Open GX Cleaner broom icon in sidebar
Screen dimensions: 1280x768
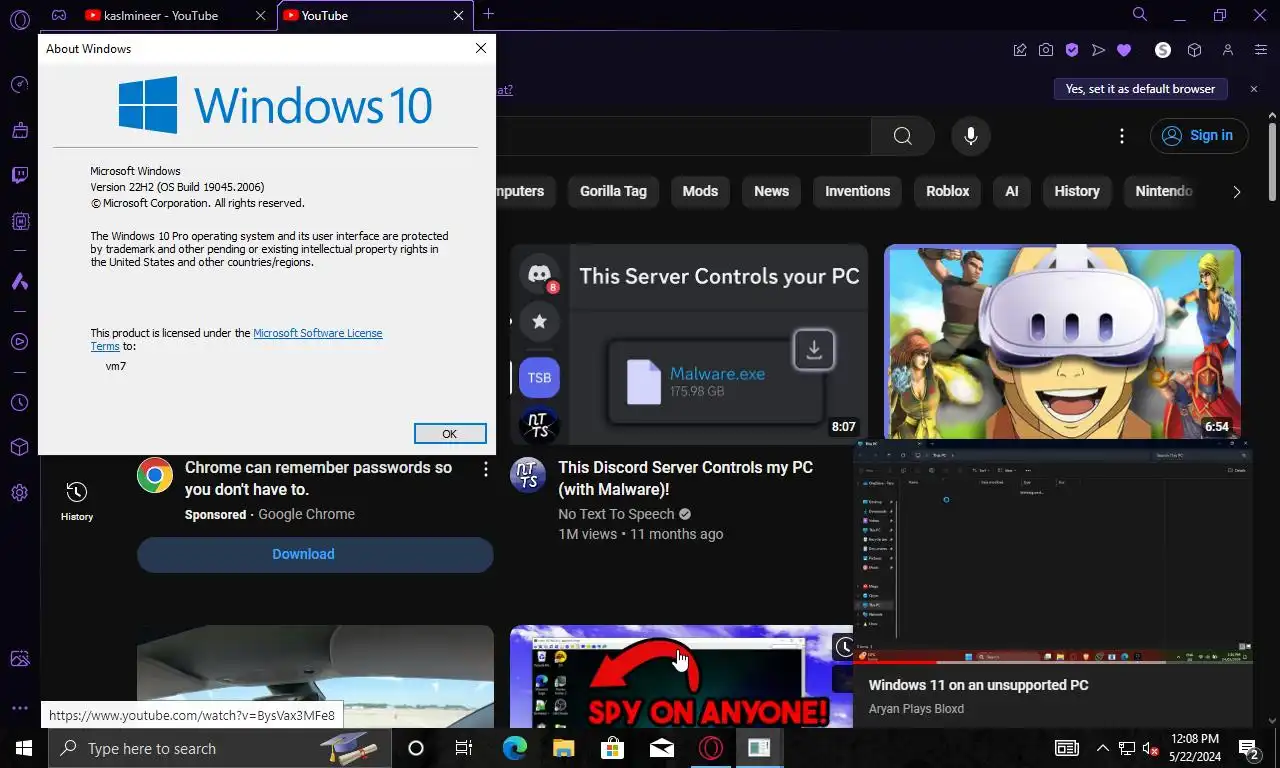(x=19, y=130)
